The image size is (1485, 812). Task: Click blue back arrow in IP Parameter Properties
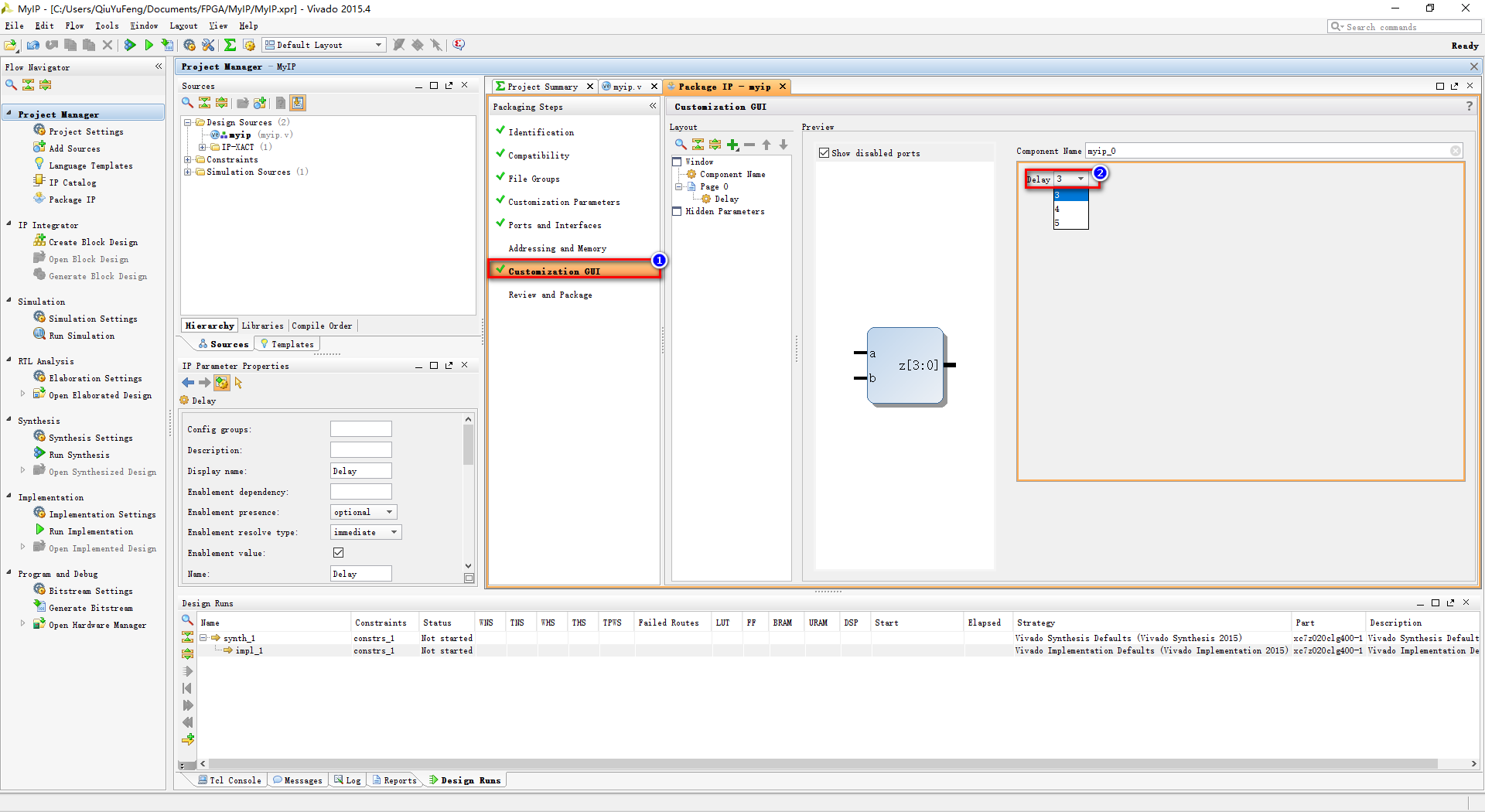point(188,383)
